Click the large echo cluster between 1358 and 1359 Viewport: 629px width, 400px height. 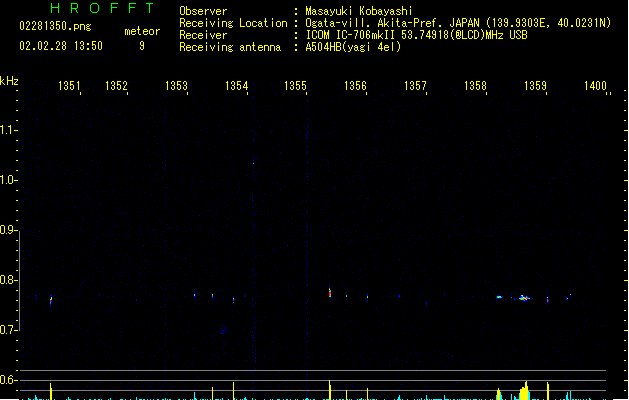click(x=524, y=298)
